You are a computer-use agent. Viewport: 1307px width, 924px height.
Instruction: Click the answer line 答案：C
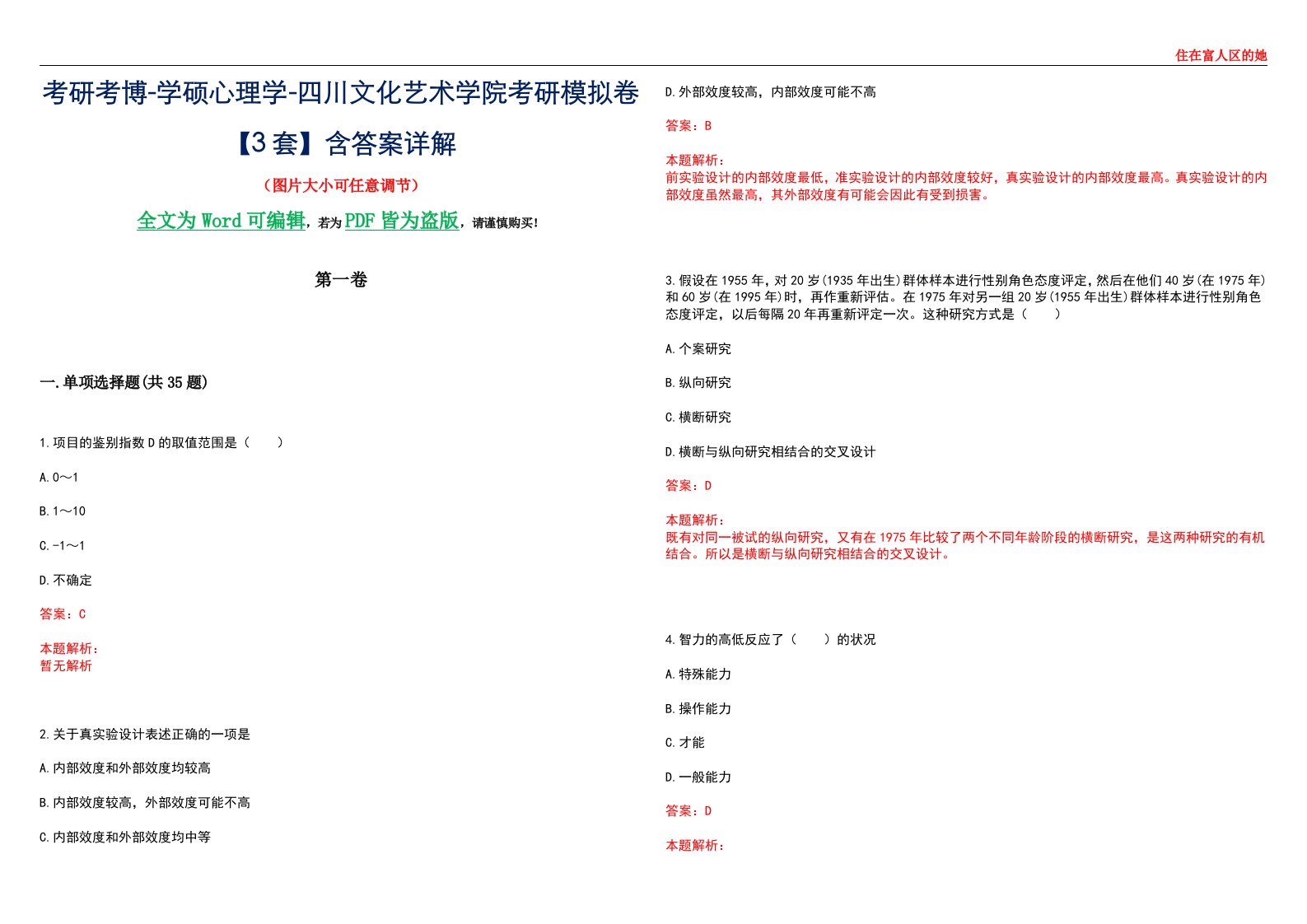tap(63, 614)
